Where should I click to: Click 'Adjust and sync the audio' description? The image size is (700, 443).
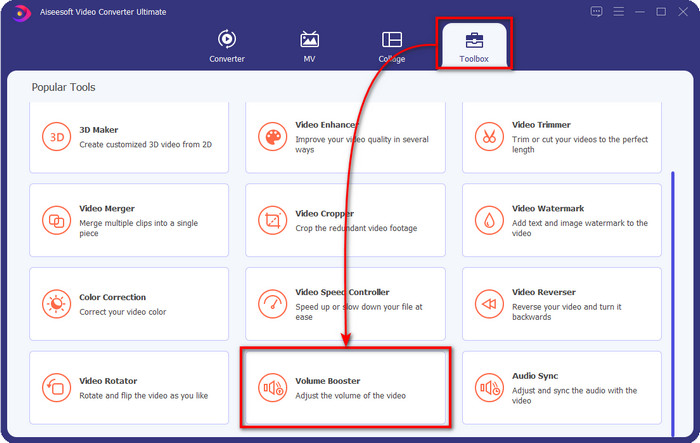click(574, 395)
